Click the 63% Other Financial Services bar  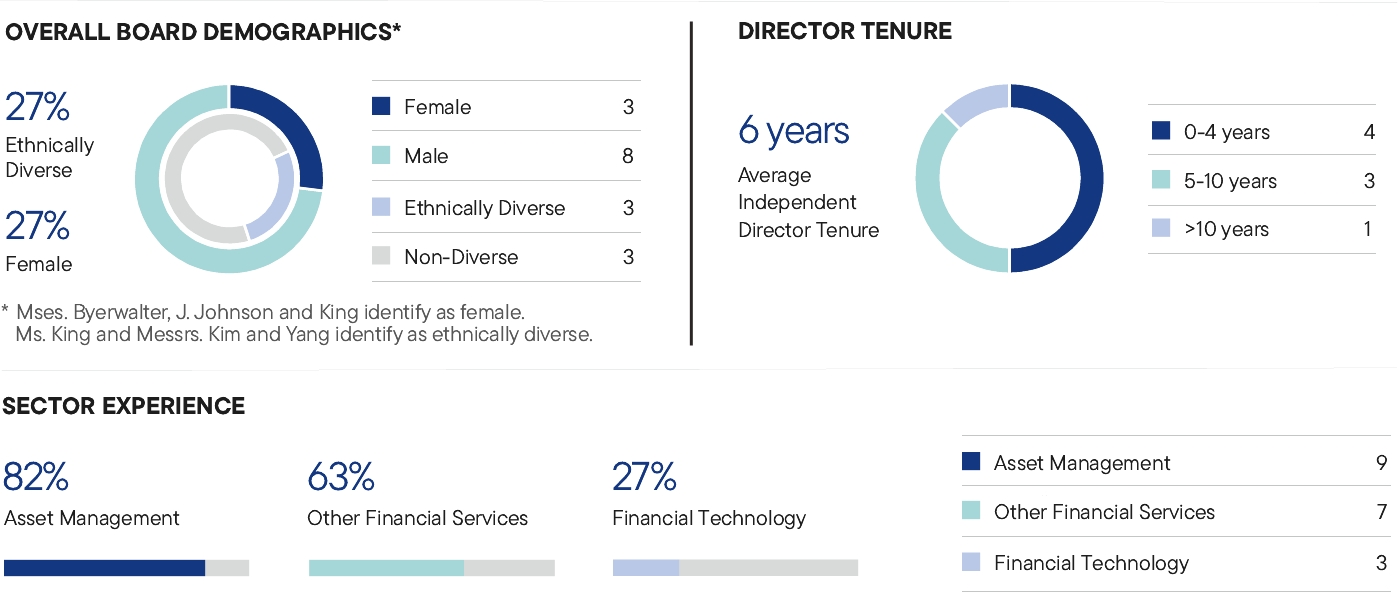(x=431, y=568)
